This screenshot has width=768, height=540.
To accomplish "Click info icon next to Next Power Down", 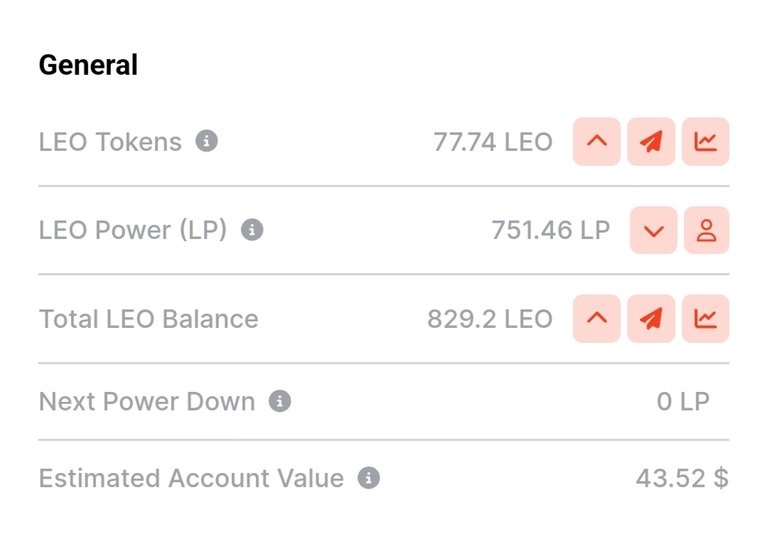I will point(280,401).
